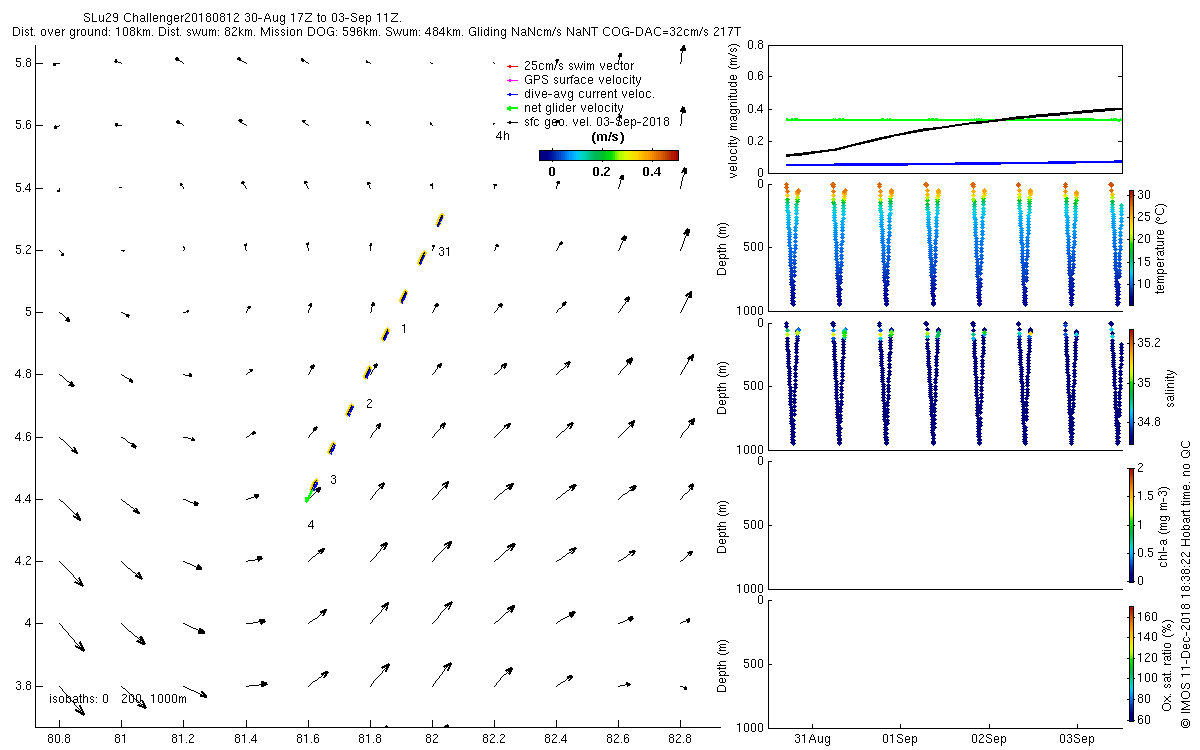Select the glider track waypoint labeled 1
The image size is (1200, 750).
coord(404,328)
